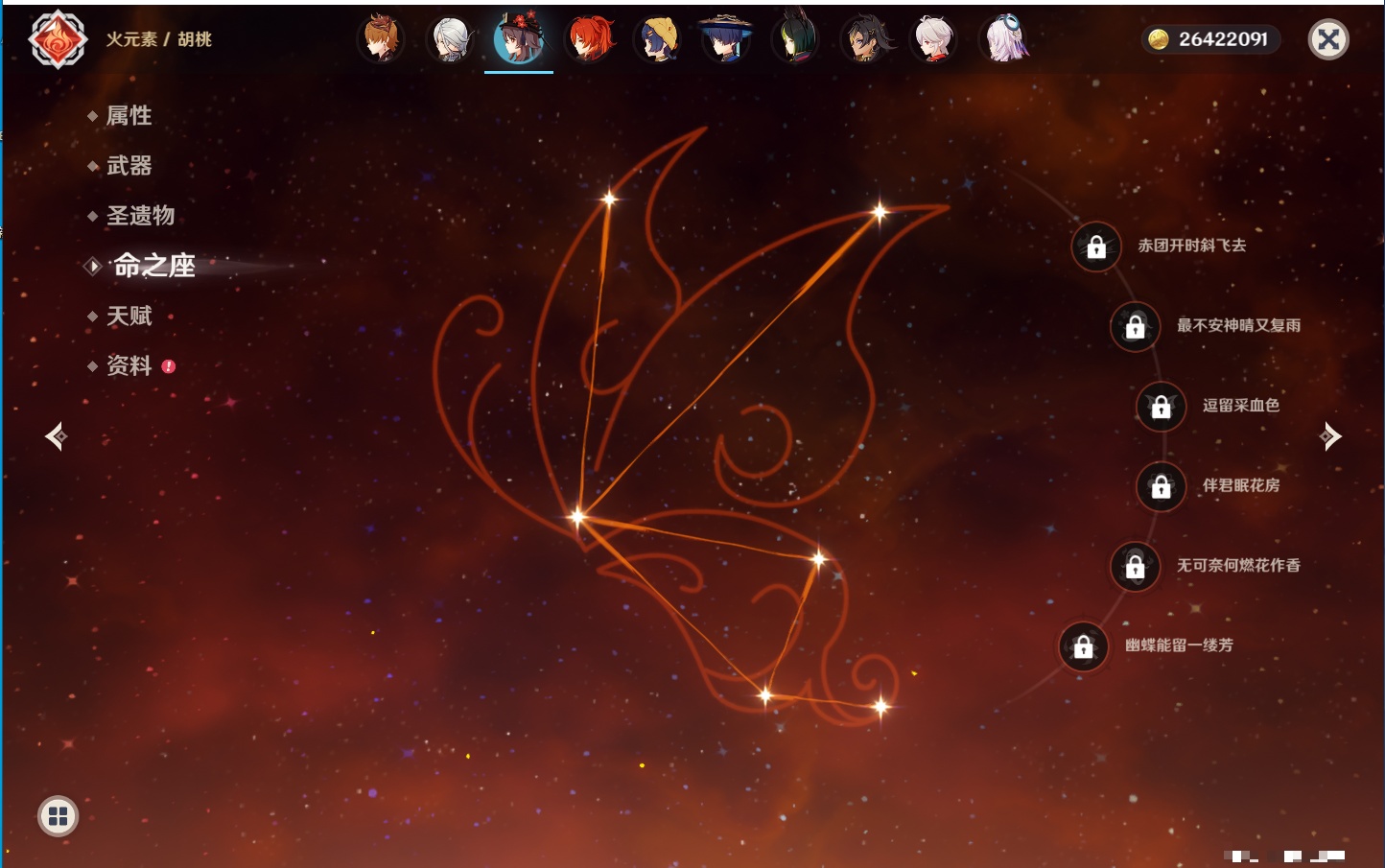The height and width of the screenshot is (868, 1385).
Task: Go to next character with right arrow
Action: click(1330, 436)
